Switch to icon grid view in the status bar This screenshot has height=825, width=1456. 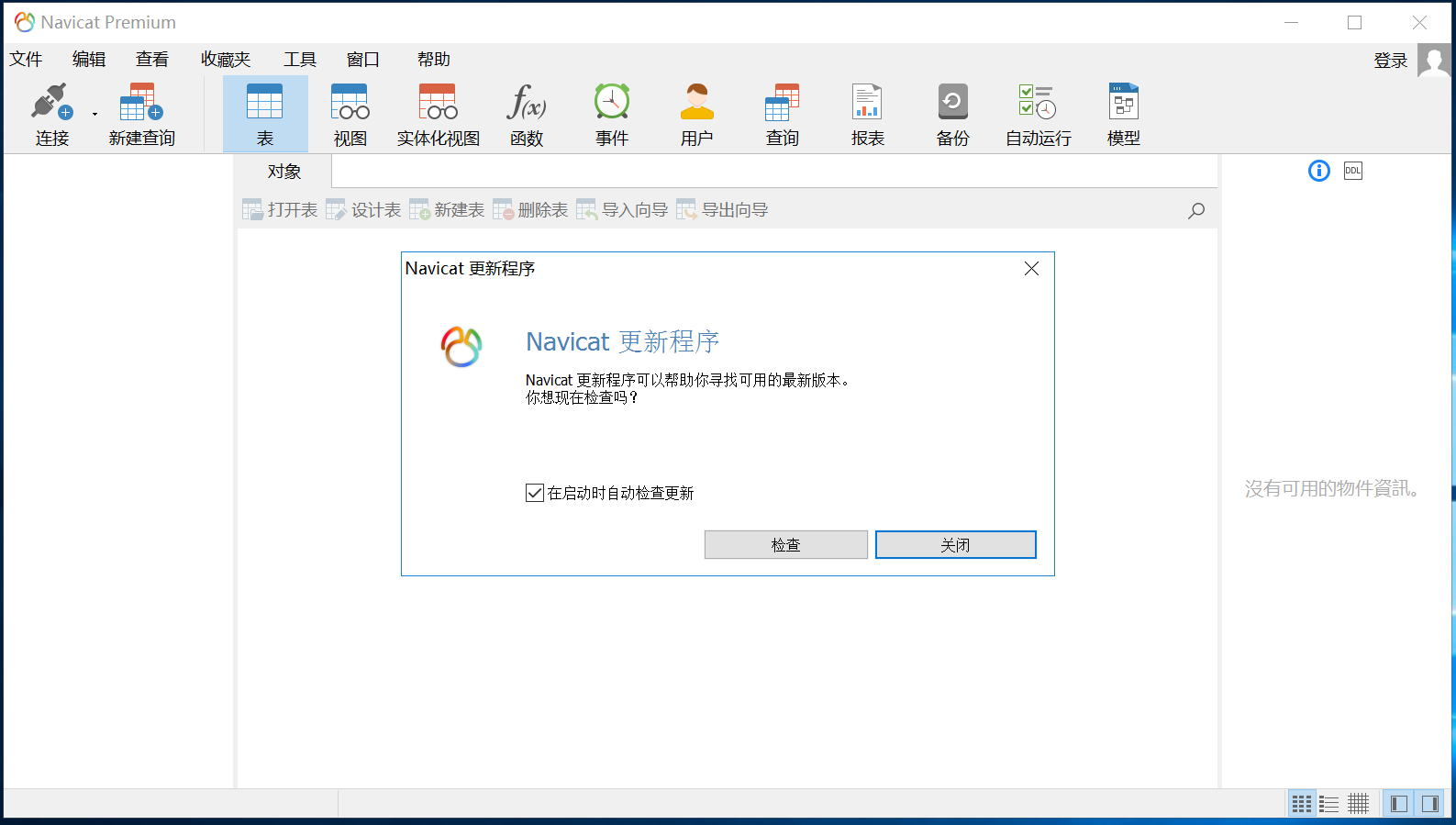point(1301,804)
